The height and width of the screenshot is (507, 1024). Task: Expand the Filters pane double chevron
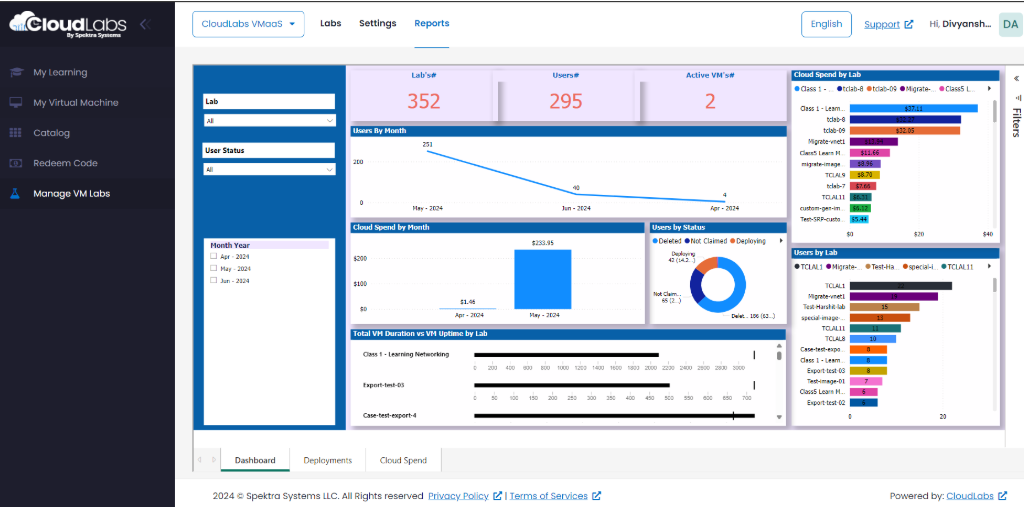pos(1016,78)
